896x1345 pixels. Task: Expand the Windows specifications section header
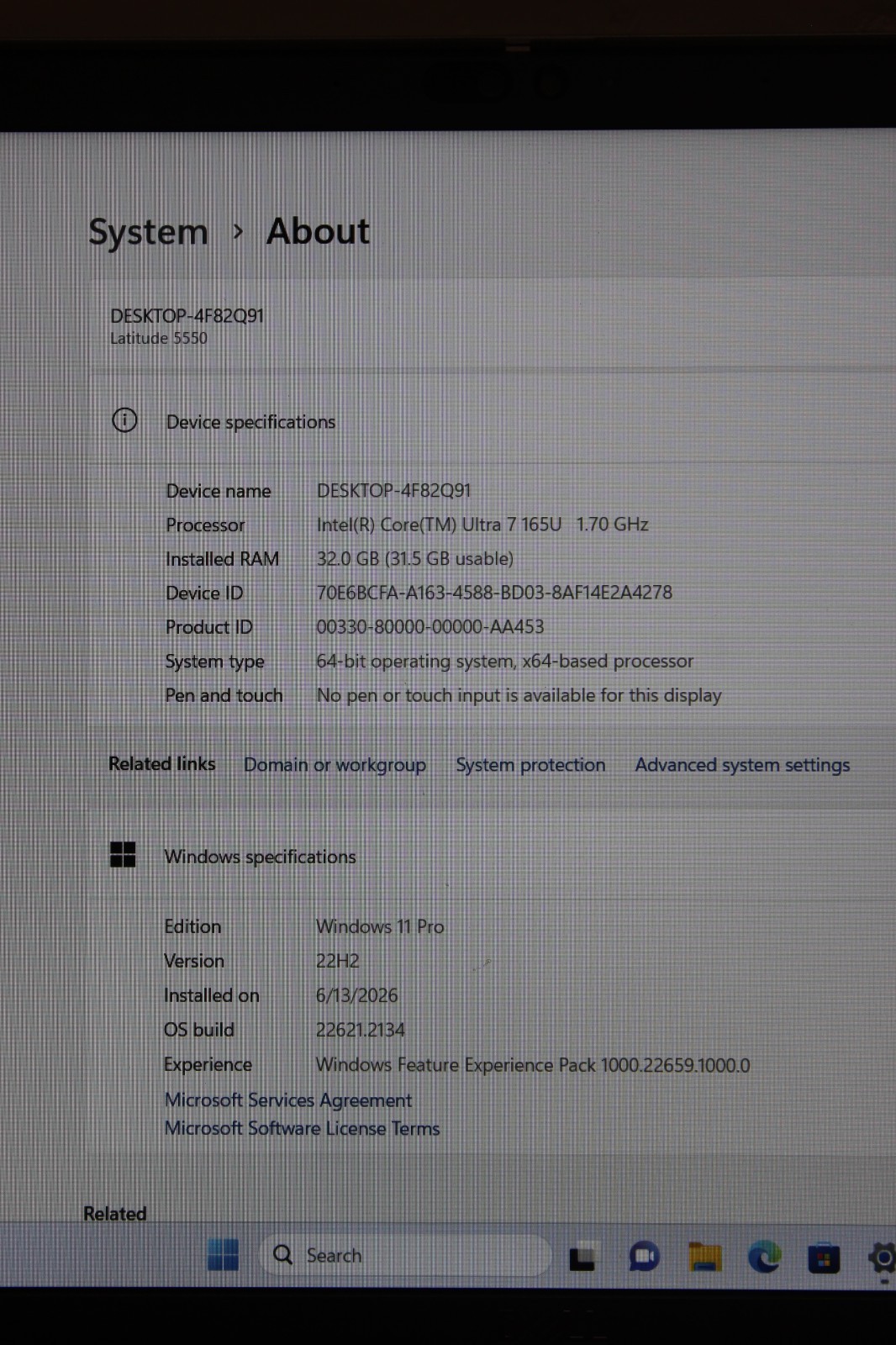pyautogui.click(x=494, y=856)
